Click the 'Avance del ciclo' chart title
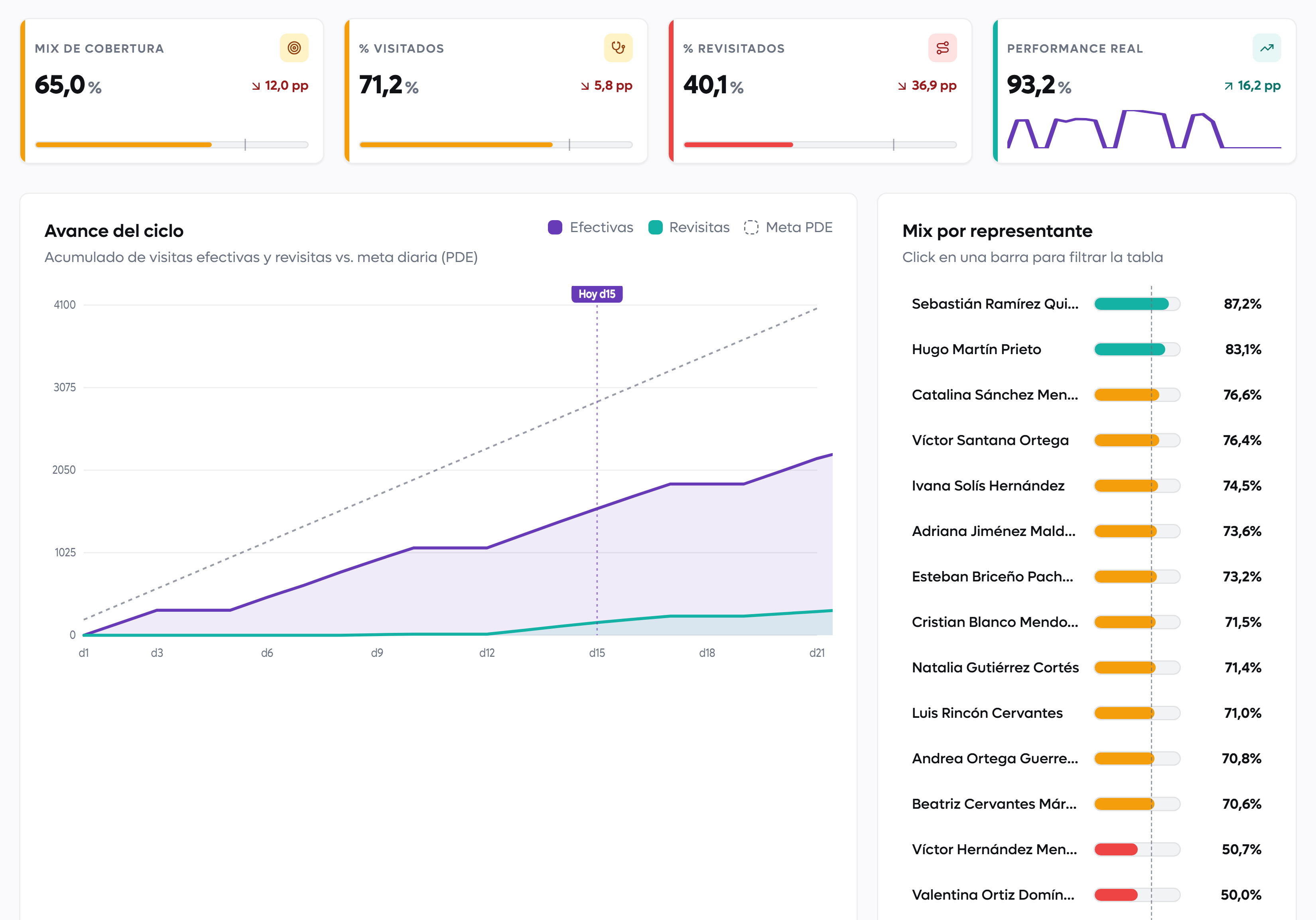 [x=114, y=231]
